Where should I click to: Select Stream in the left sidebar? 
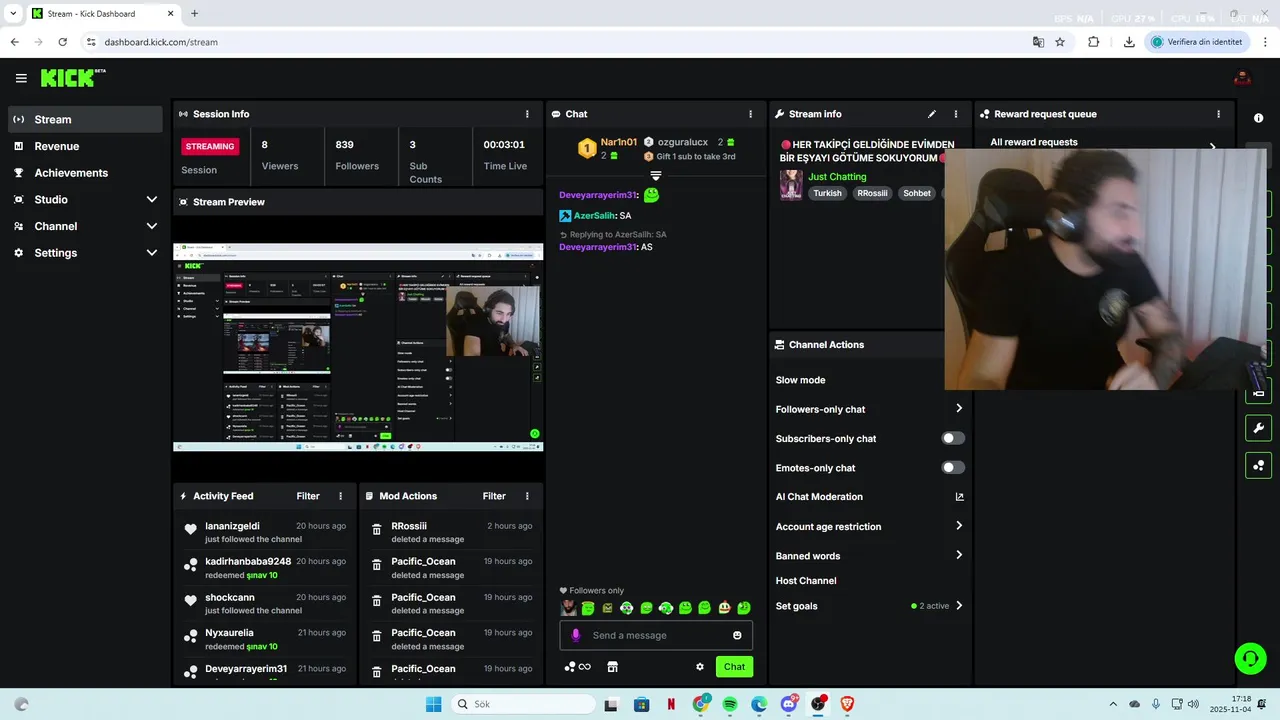85,119
